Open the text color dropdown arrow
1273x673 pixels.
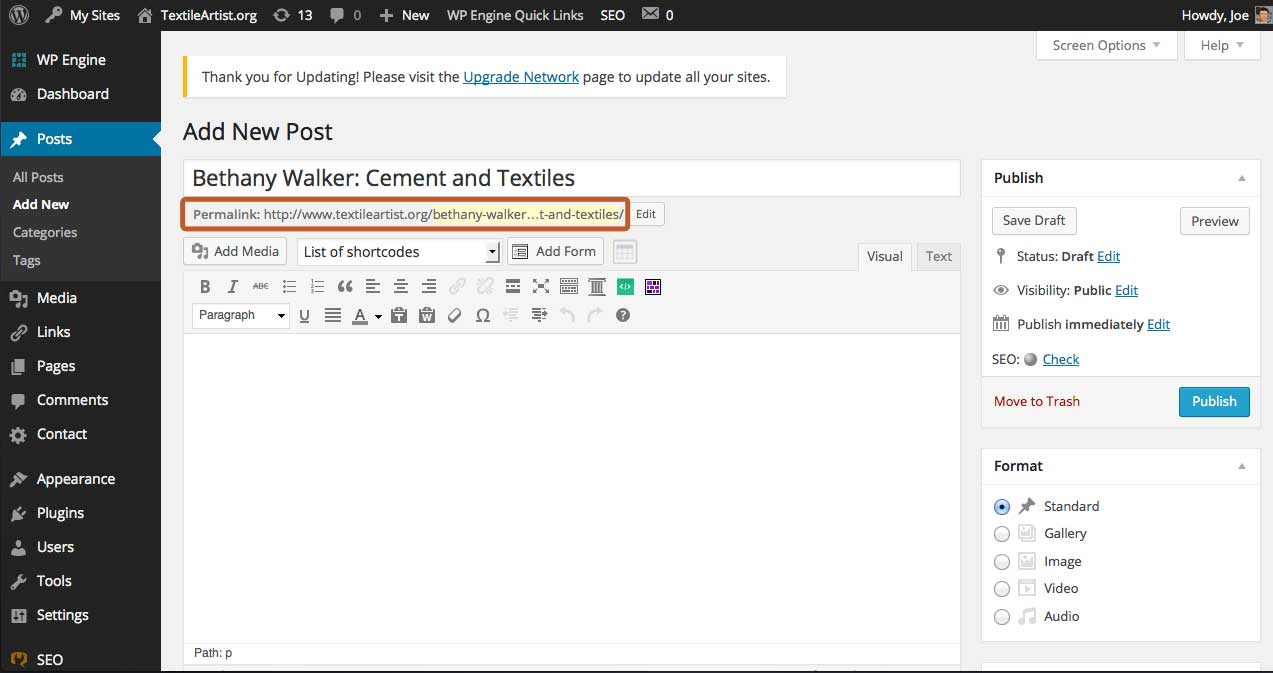point(378,316)
